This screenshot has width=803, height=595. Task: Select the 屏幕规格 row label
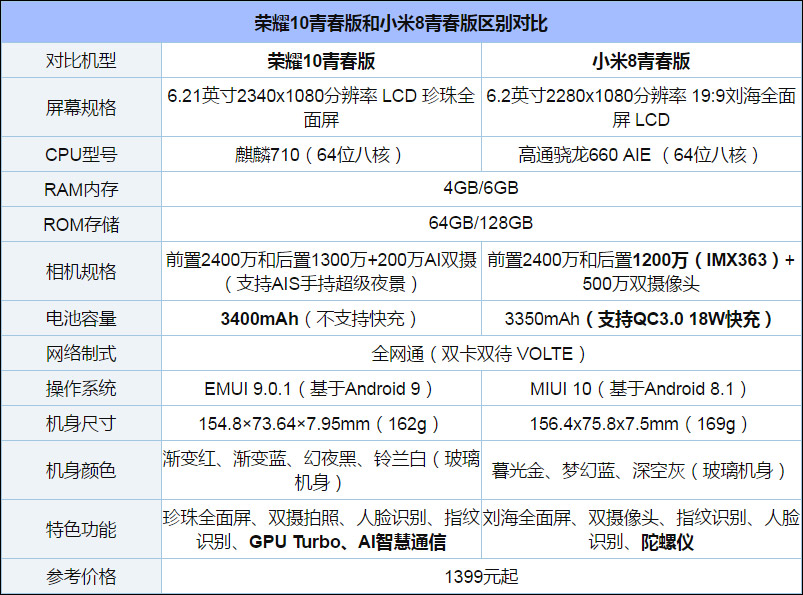click(81, 108)
